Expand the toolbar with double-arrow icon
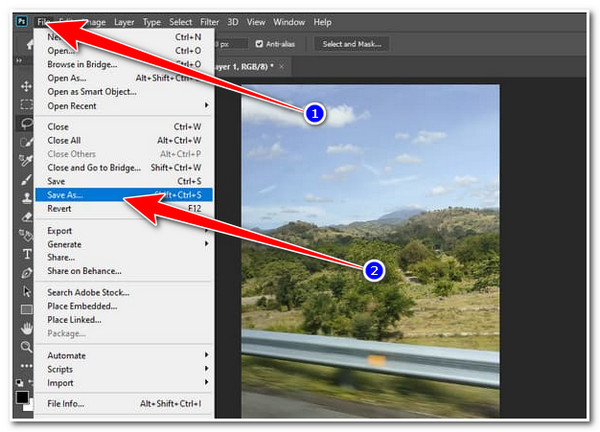 tap(18, 60)
